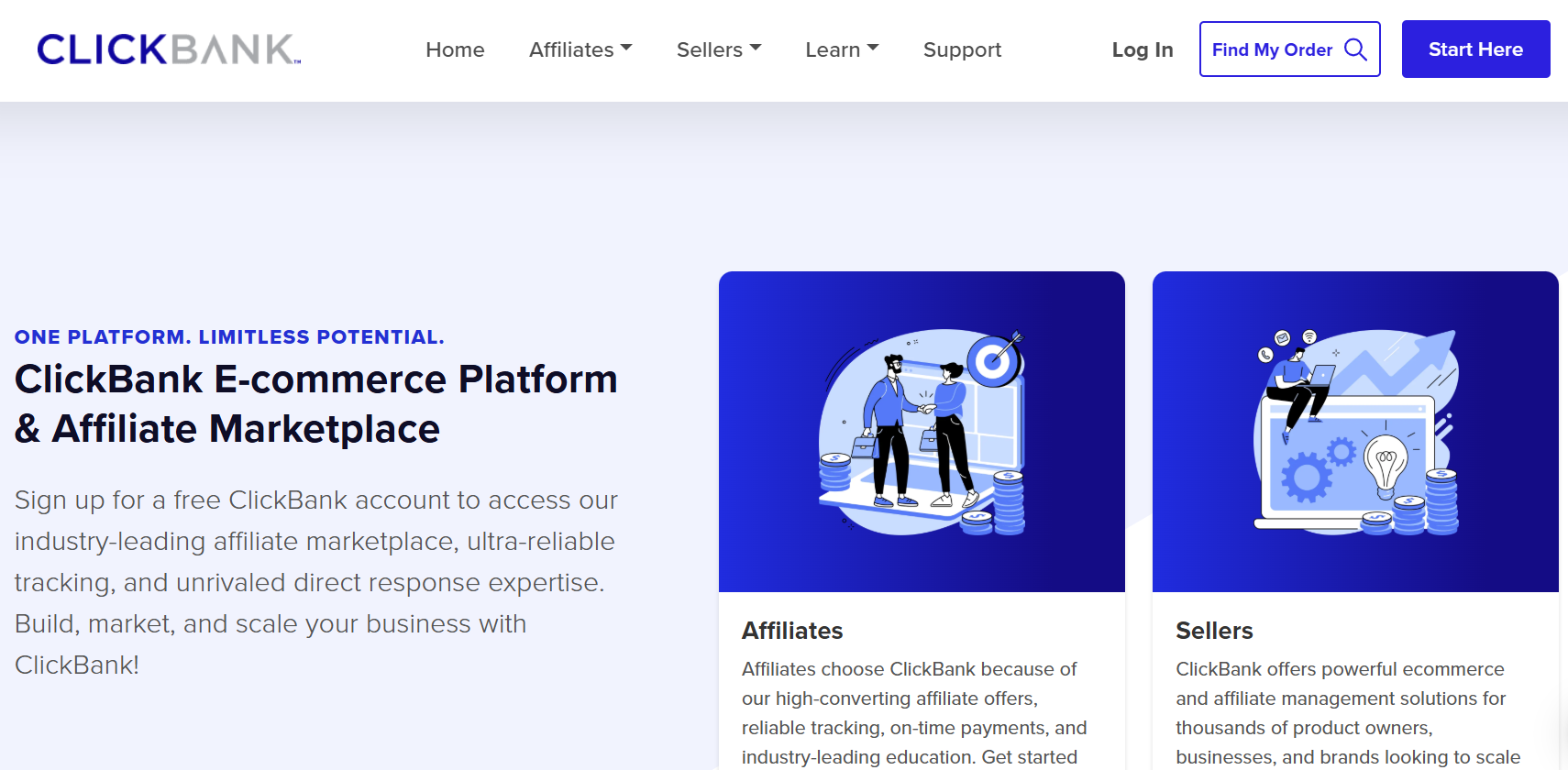Expand the Affiliates dropdown caret

tap(626, 48)
